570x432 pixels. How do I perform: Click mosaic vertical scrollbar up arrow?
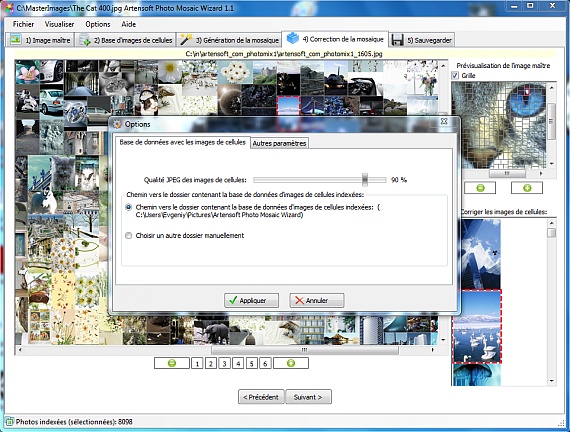[443, 66]
